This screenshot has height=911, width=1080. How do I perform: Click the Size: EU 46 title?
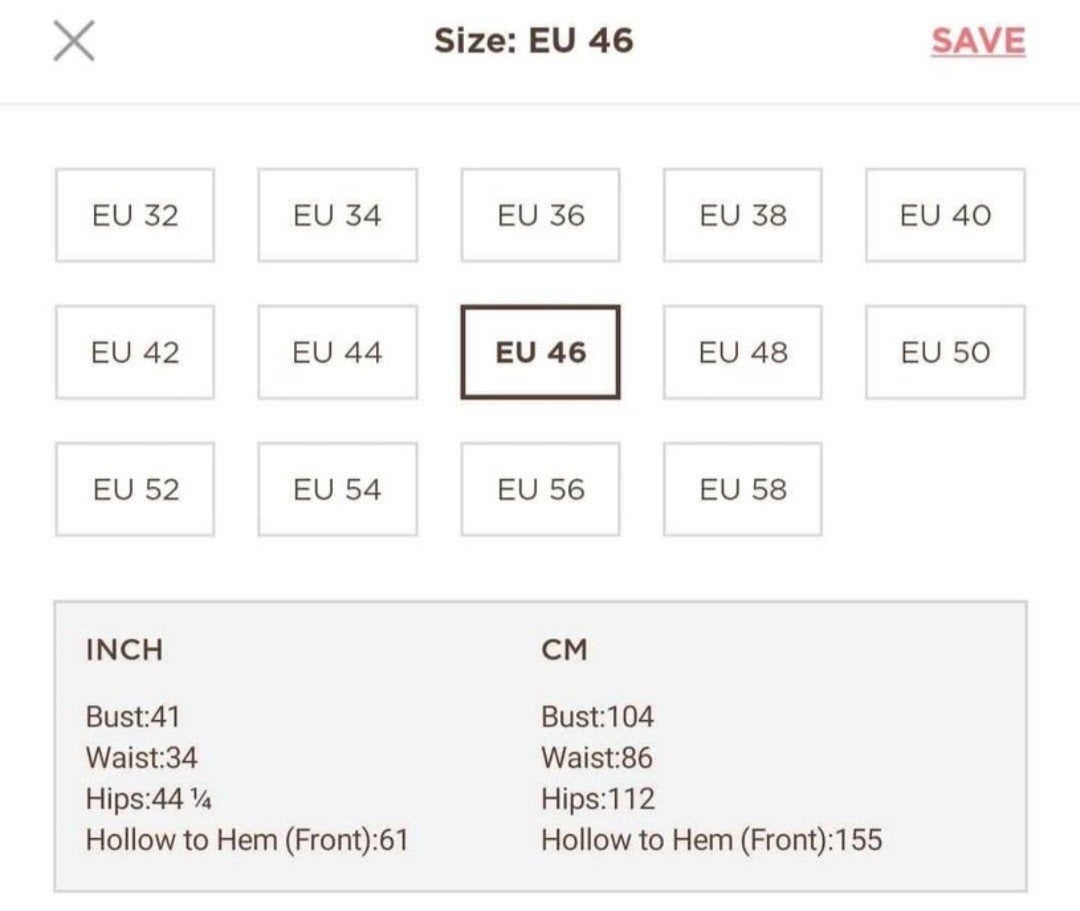534,41
